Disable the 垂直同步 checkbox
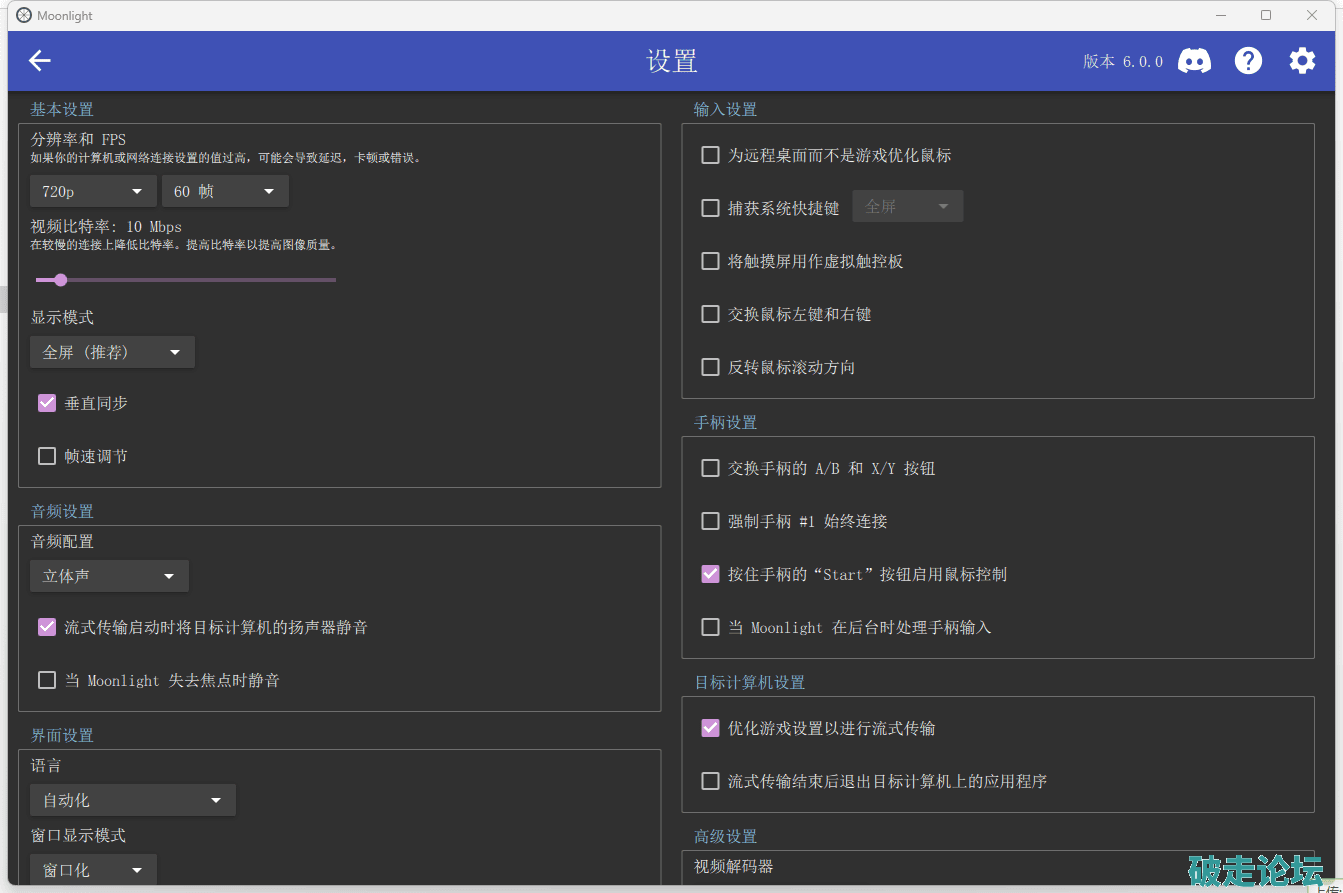This screenshot has height=893, width=1343. (47, 403)
